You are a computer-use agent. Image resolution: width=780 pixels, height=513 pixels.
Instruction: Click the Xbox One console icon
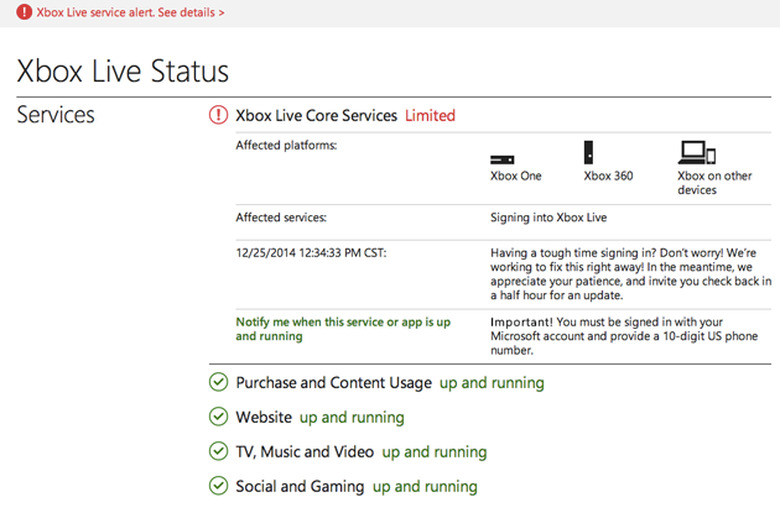click(501, 160)
